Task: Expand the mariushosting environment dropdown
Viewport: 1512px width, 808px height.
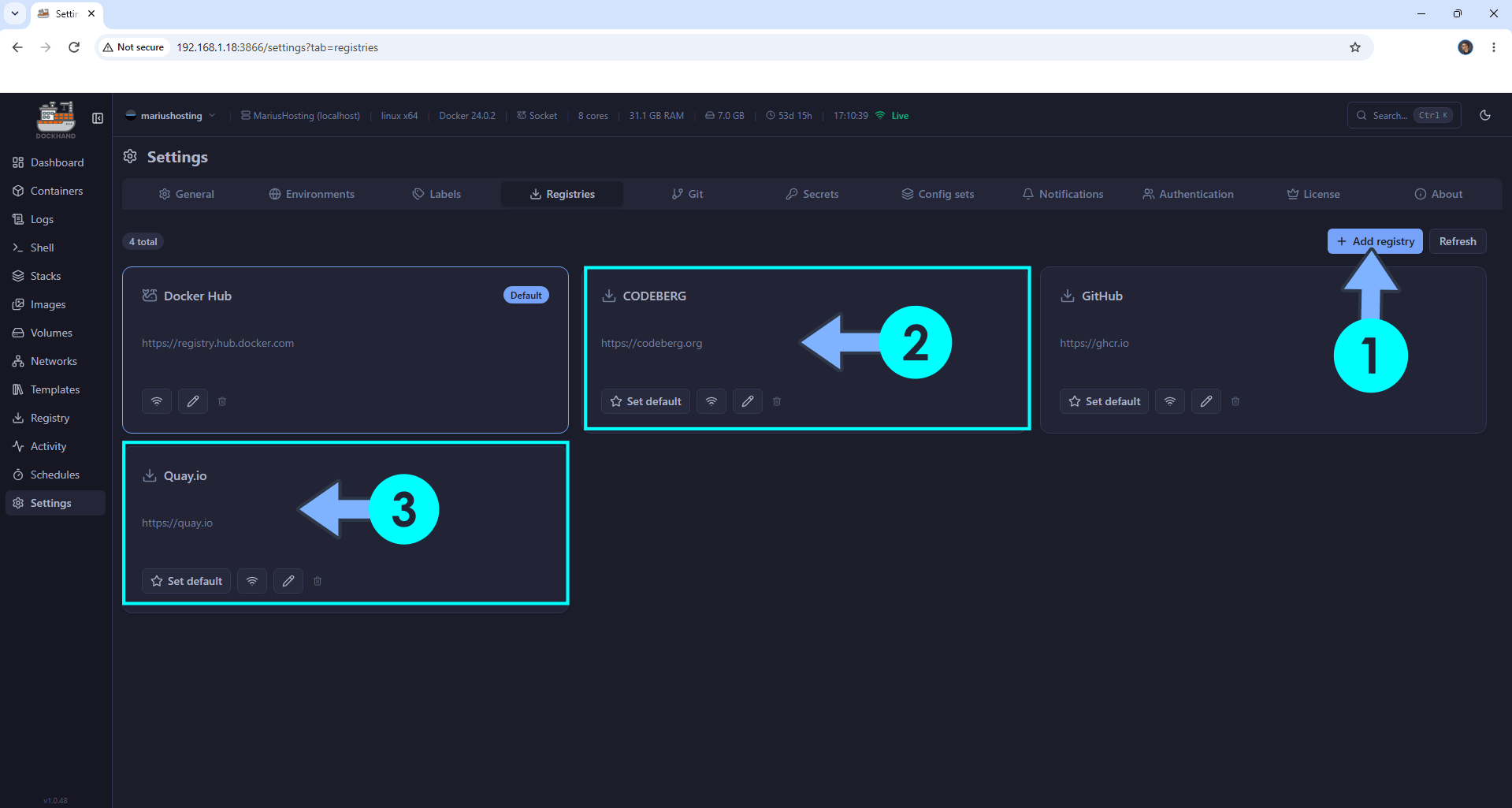Action: (170, 116)
